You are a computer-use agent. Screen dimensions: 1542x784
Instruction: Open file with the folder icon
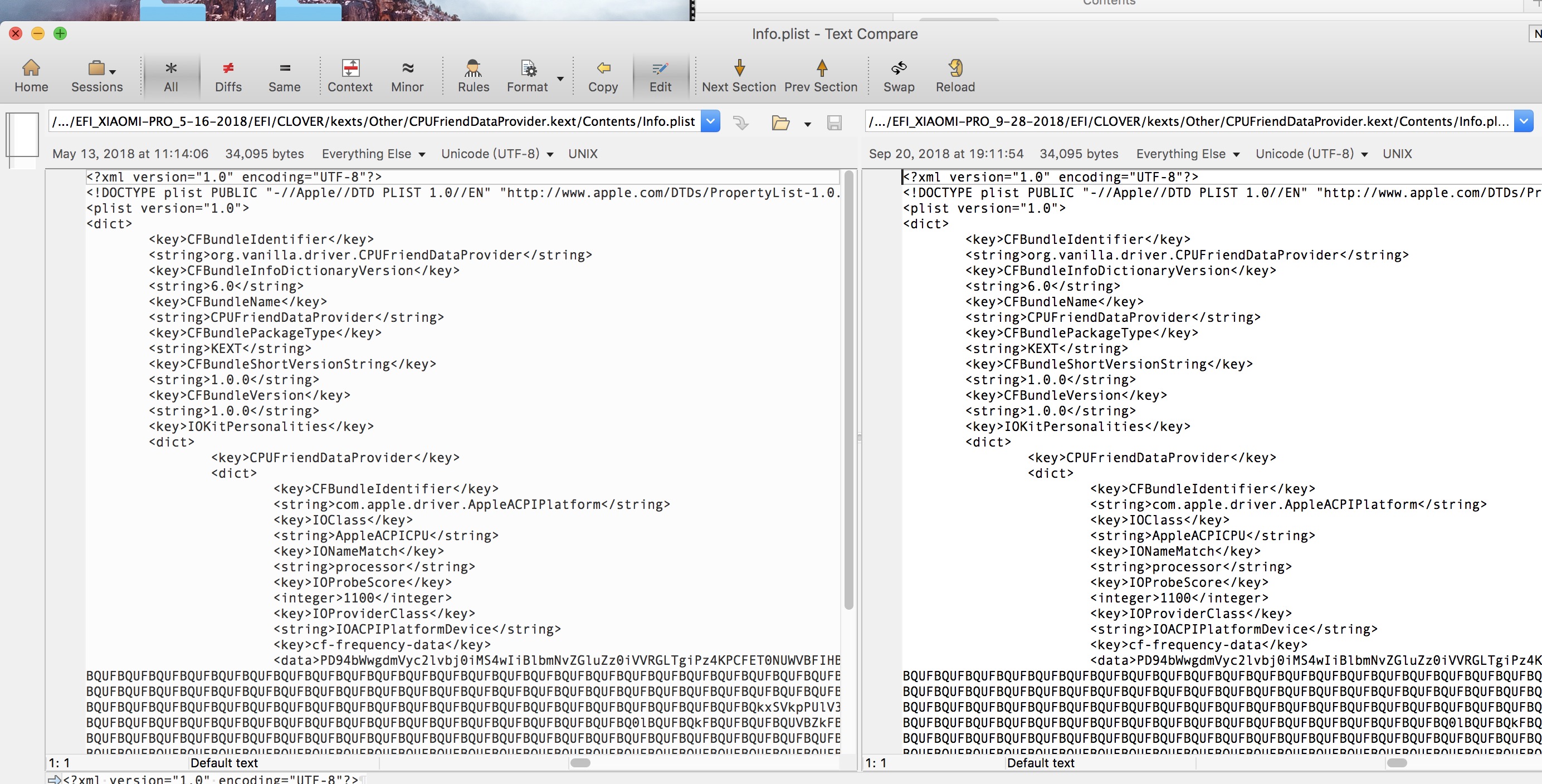[x=780, y=122]
